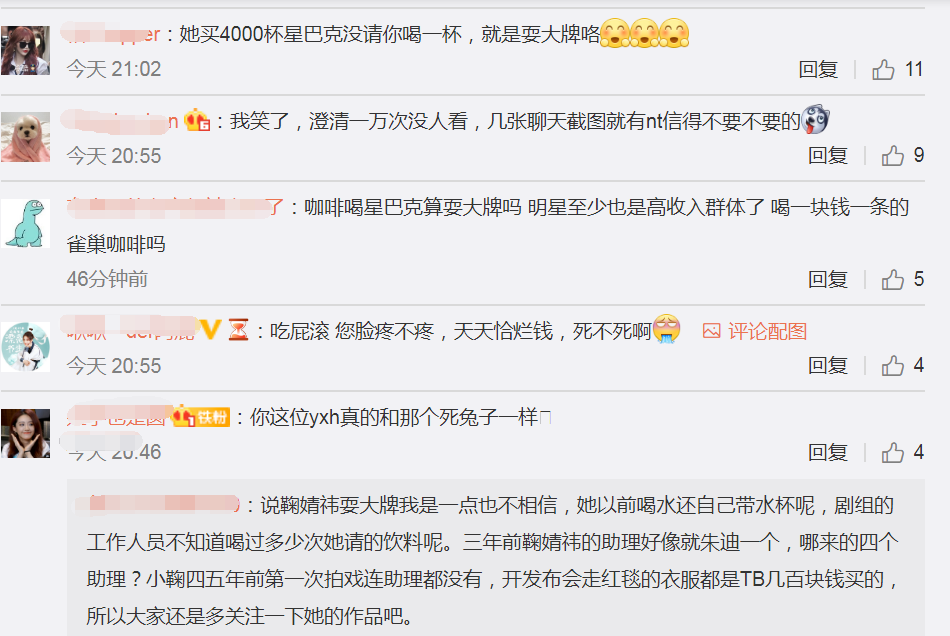This screenshot has height=636, width=950.
Task: Click the hourglass icon beside the V badge
Action: 238,331
